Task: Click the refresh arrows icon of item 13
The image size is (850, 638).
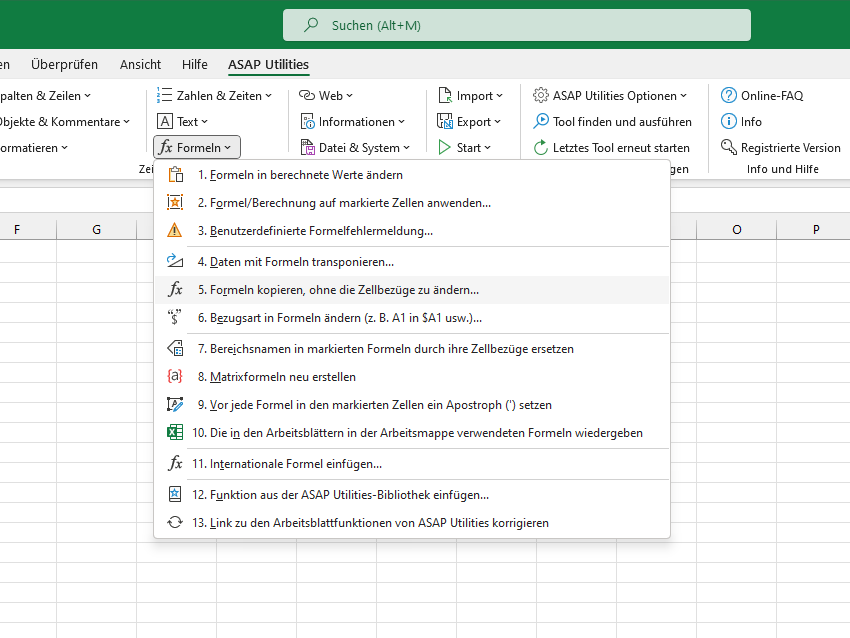Action: click(175, 523)
